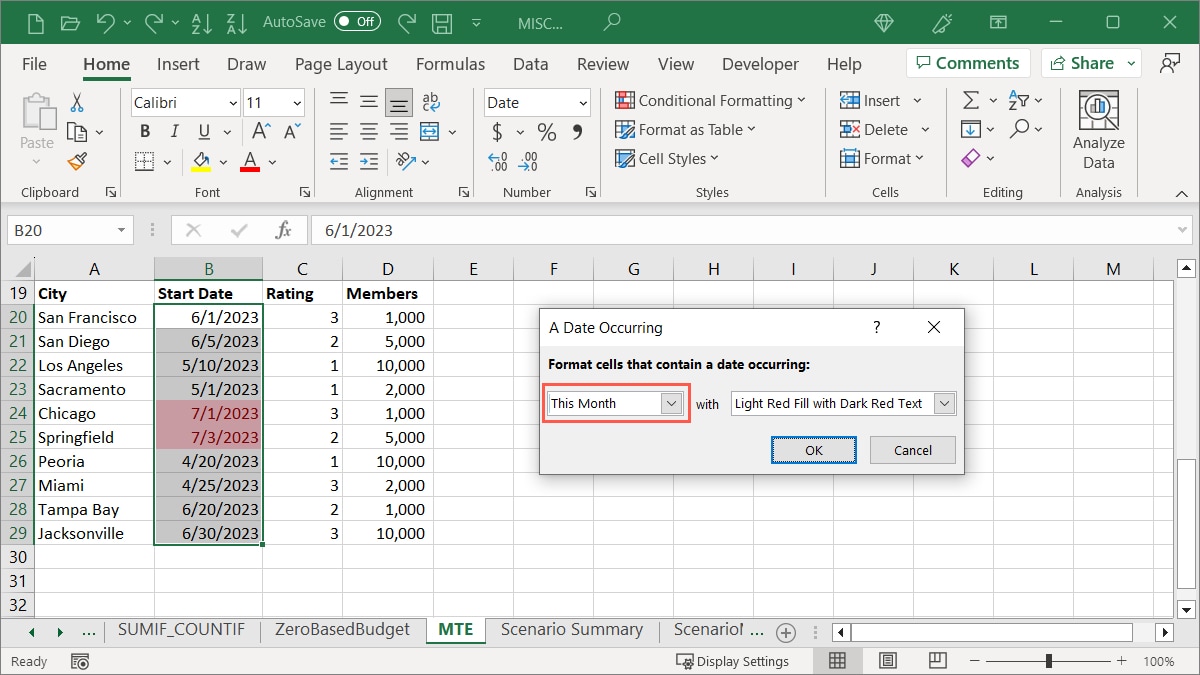
Task: Cancel the A Date Occurring dialog
Action: (912, 450)
